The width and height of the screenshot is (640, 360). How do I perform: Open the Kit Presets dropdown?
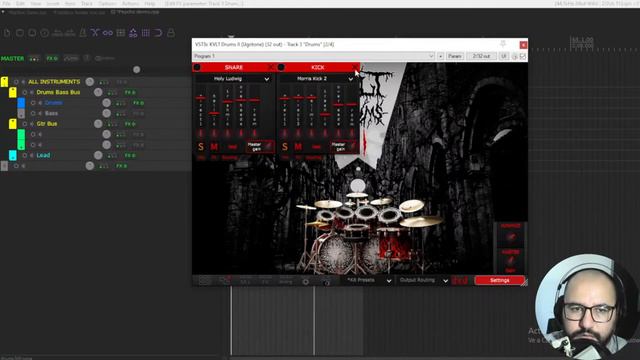tap(369, 280)
